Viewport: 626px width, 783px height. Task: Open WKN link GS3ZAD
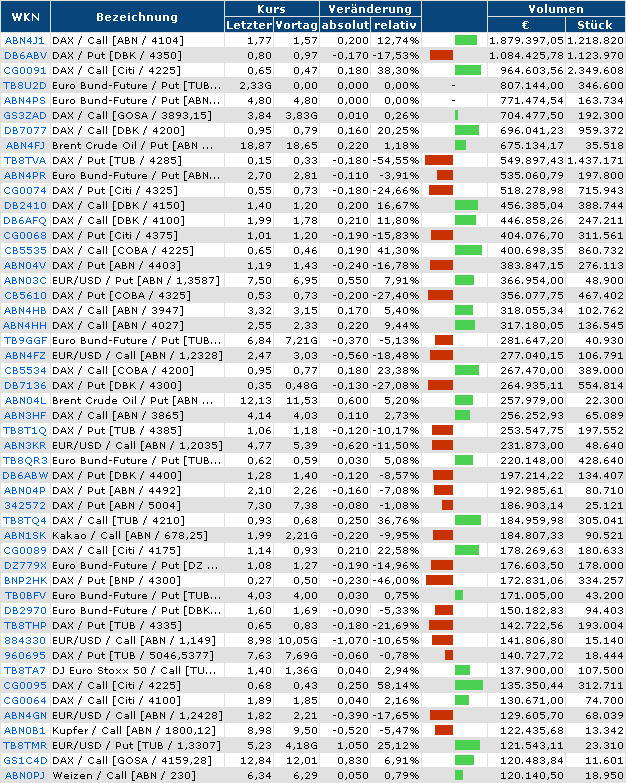click(25, 115)
